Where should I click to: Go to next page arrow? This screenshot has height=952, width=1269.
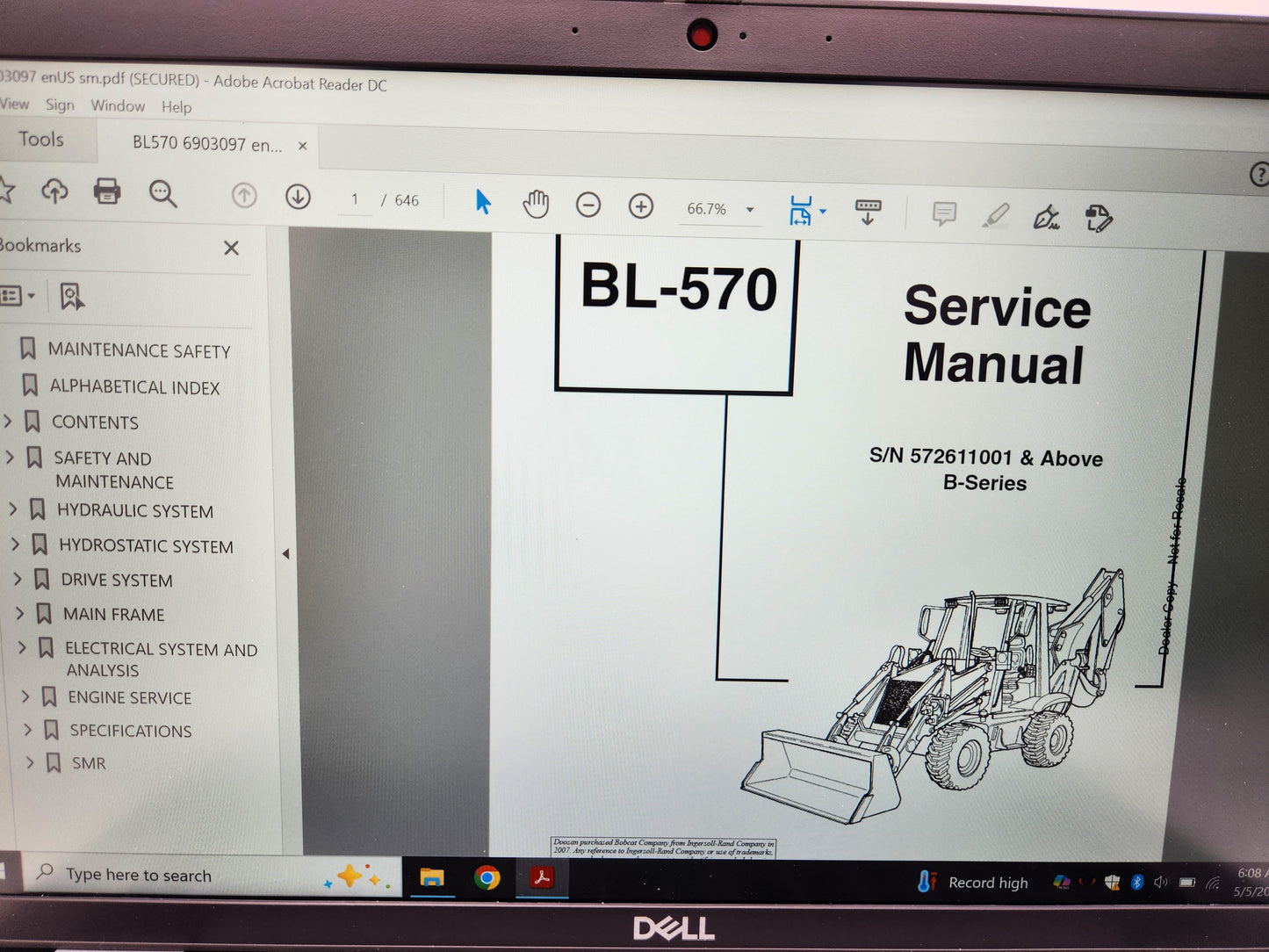298,197
